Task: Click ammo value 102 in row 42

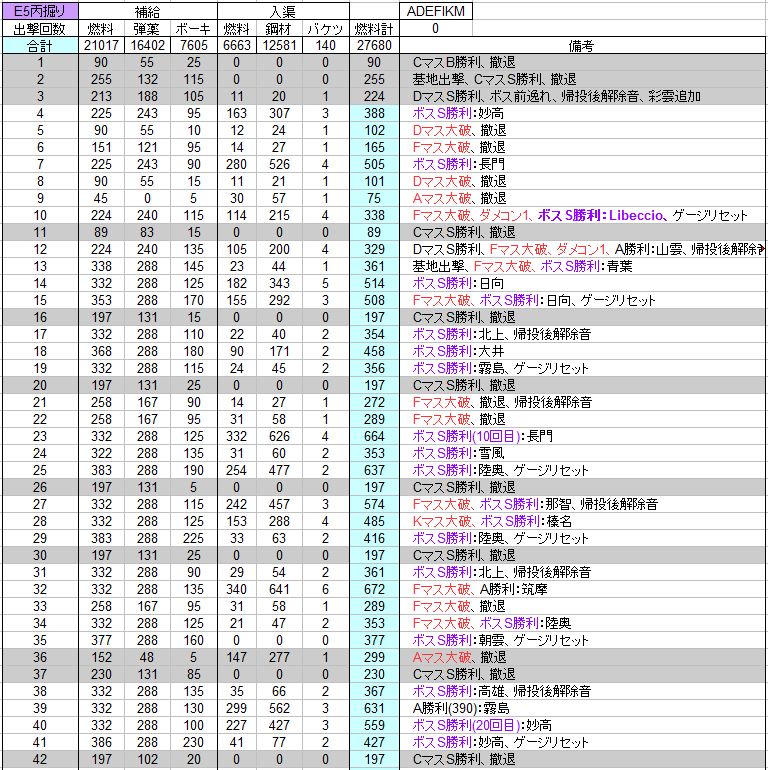Action: point(147,759)
